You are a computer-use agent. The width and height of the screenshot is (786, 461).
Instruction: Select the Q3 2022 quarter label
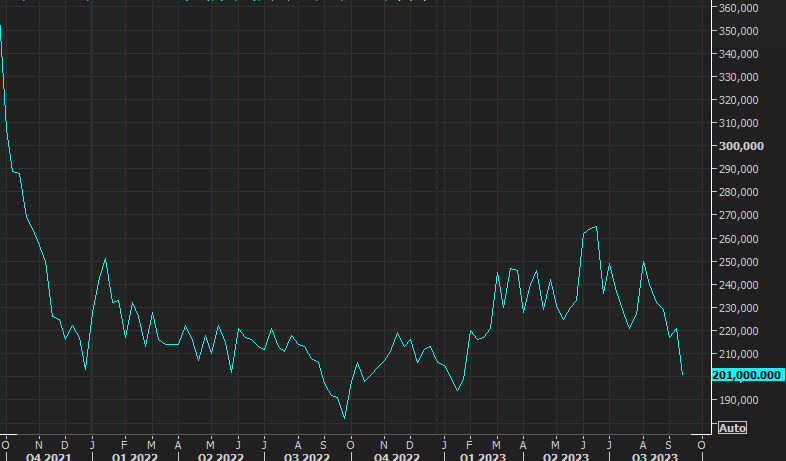(x=308, y=456)
